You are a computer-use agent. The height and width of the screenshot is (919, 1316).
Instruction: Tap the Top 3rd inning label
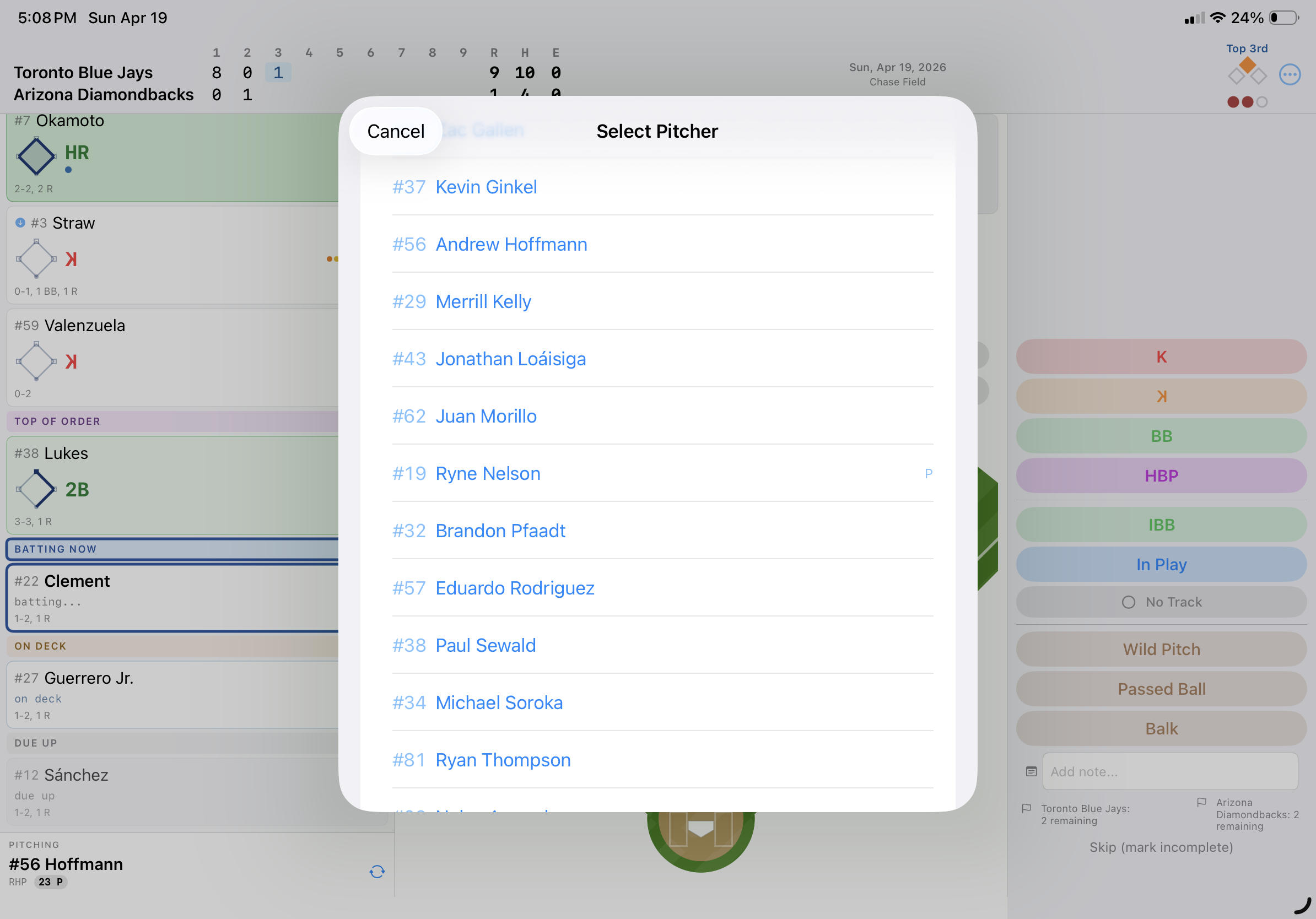coord(1247,48)
